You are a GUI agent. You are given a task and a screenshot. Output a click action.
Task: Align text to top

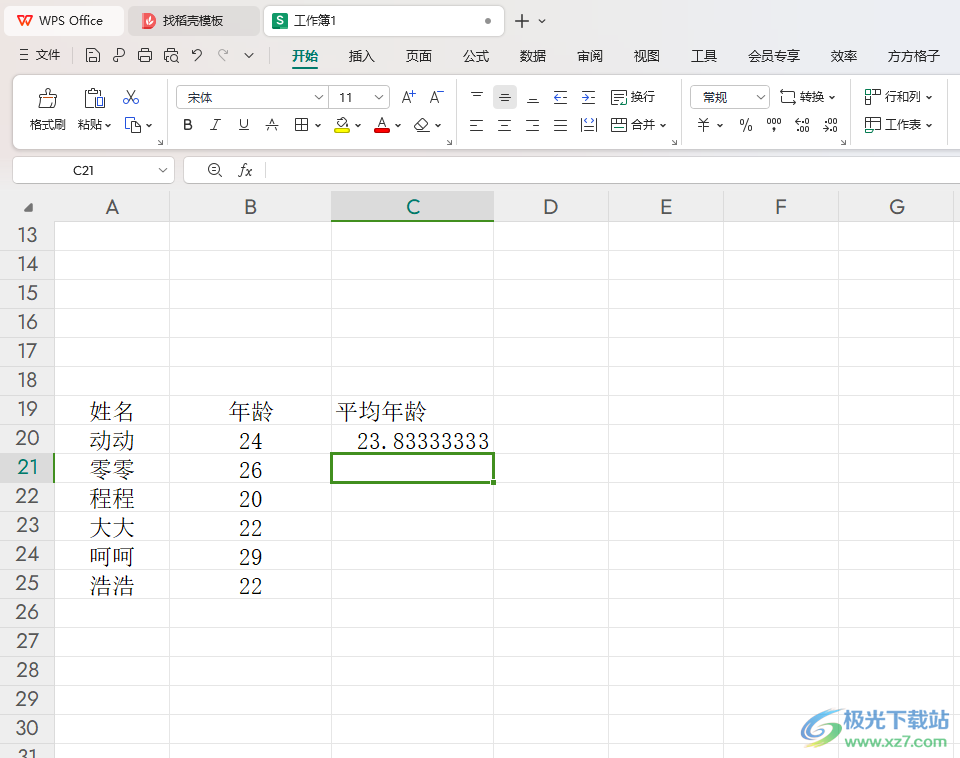[477, 97]
